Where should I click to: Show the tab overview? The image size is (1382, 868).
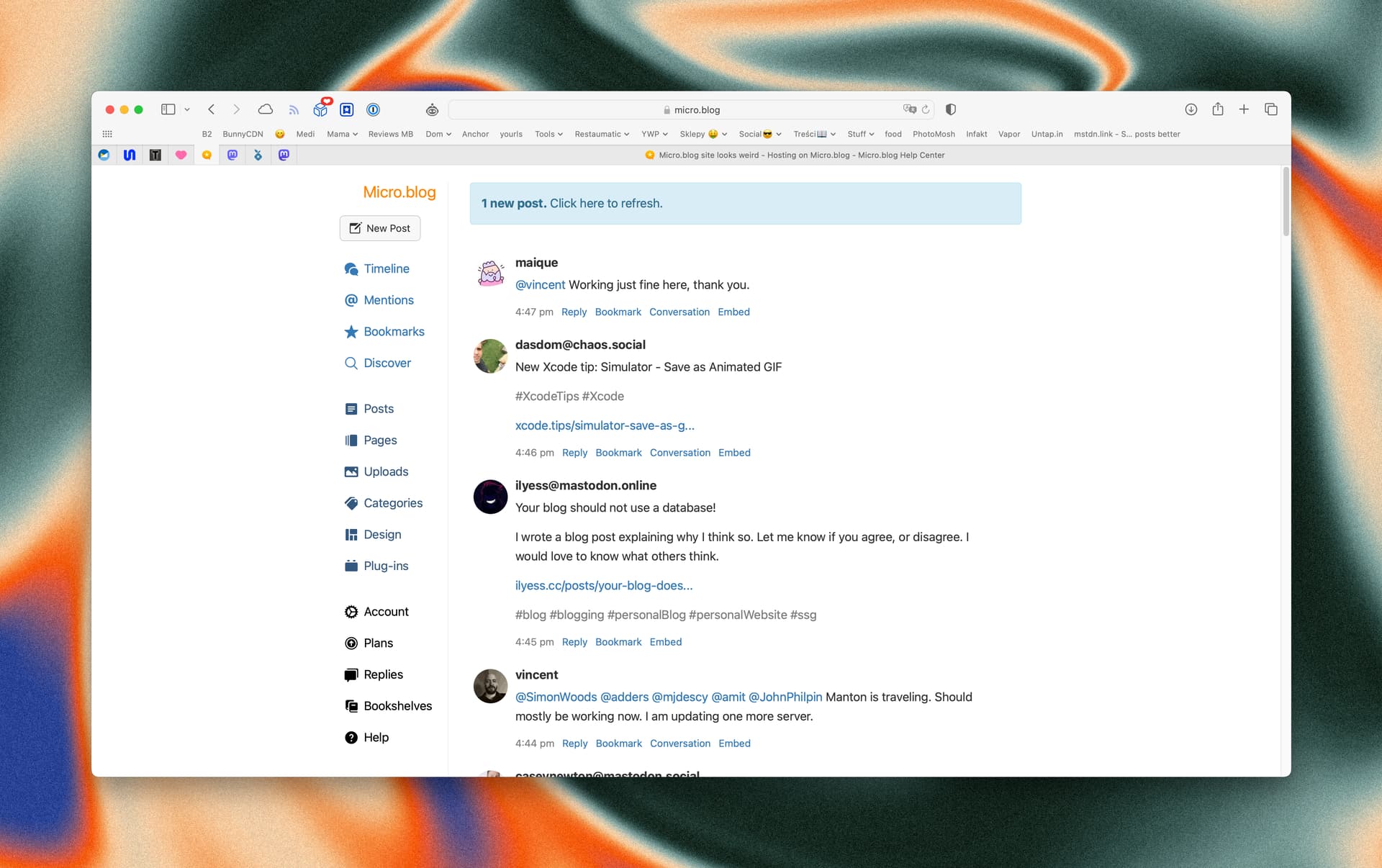[x=1271, y=109]
